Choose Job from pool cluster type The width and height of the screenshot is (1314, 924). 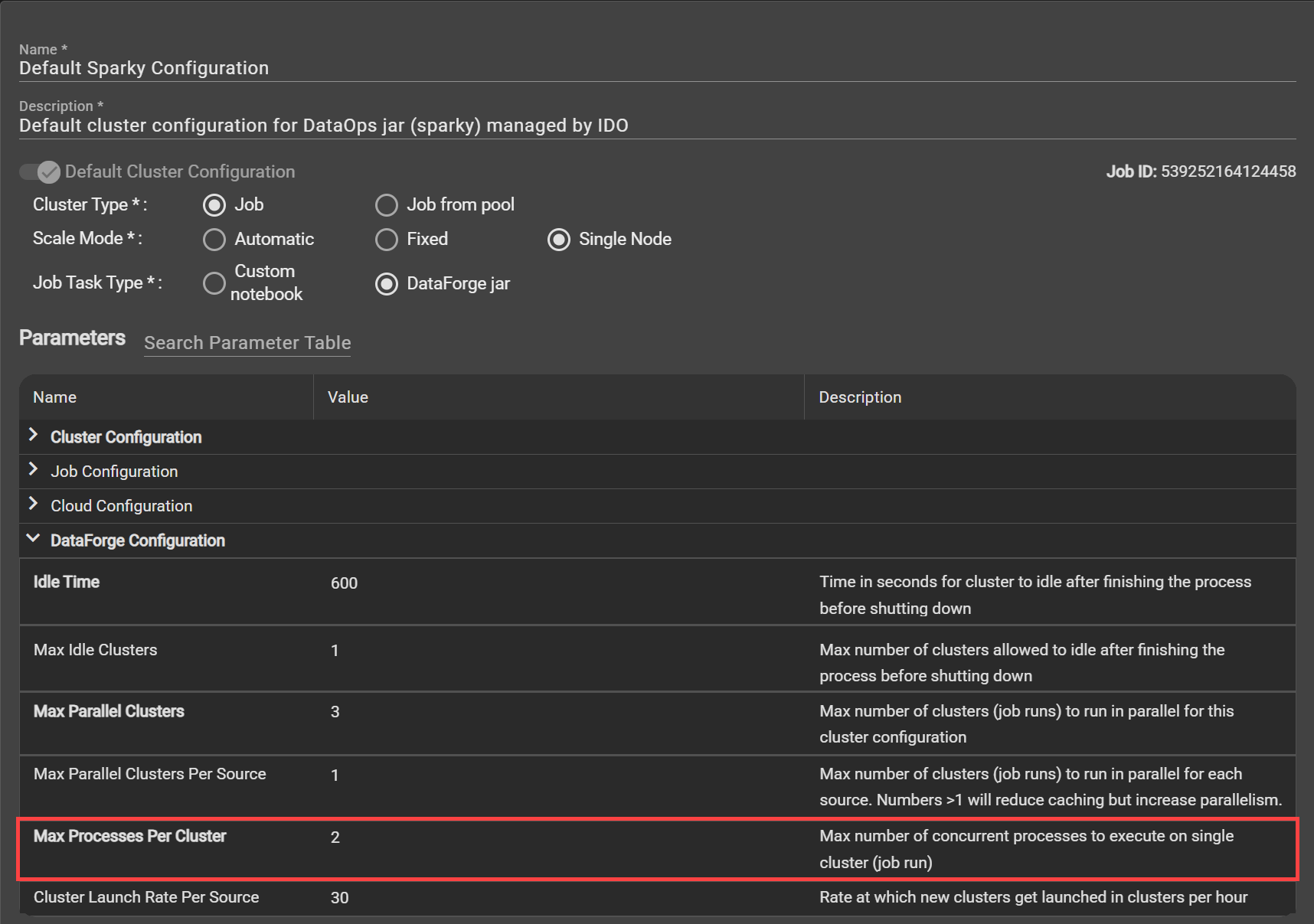pos(387,204)
